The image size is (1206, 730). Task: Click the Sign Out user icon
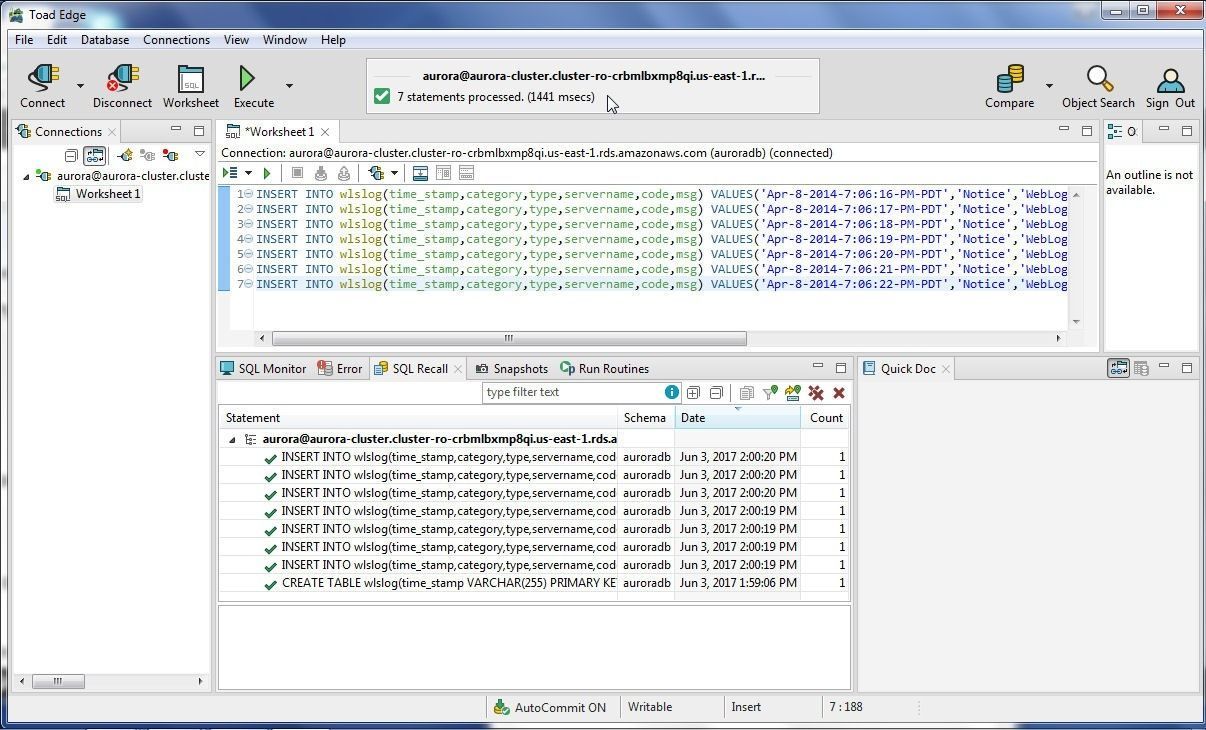[x=1170, y=80]
